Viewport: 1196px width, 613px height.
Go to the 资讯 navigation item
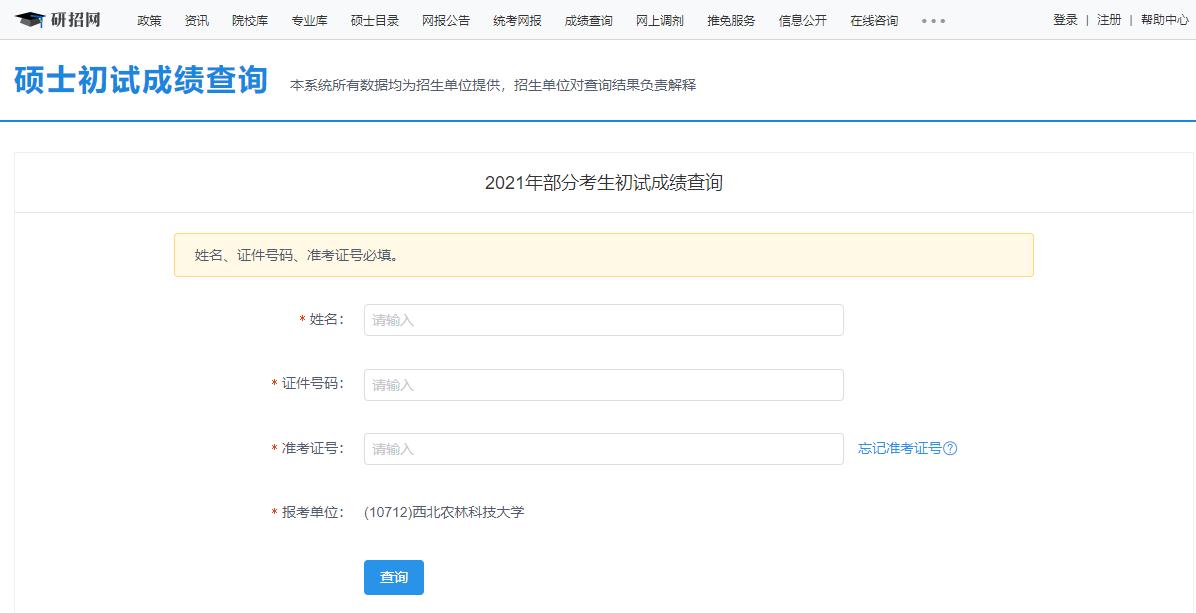coord(197,21)
